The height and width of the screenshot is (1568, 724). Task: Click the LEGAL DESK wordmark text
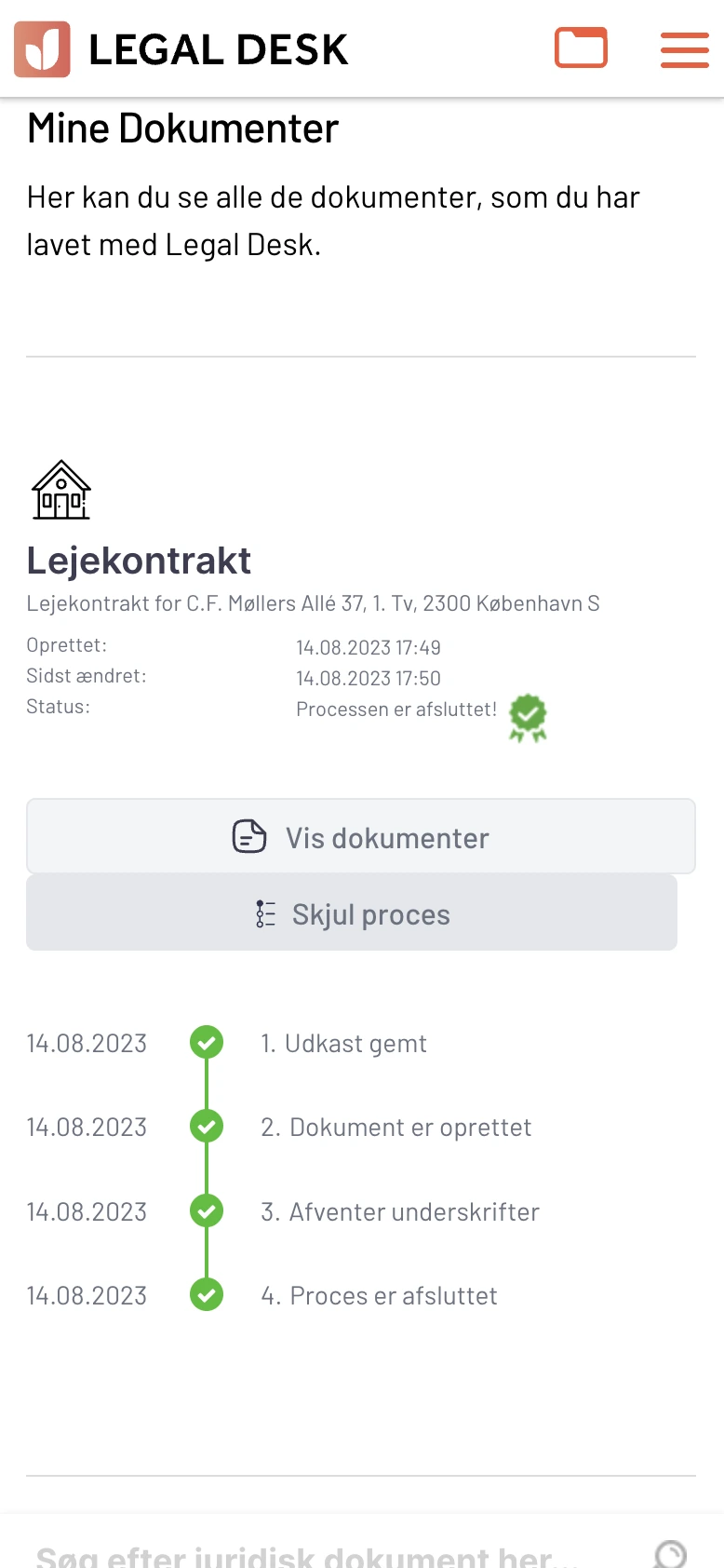click(x=218, y=49)
